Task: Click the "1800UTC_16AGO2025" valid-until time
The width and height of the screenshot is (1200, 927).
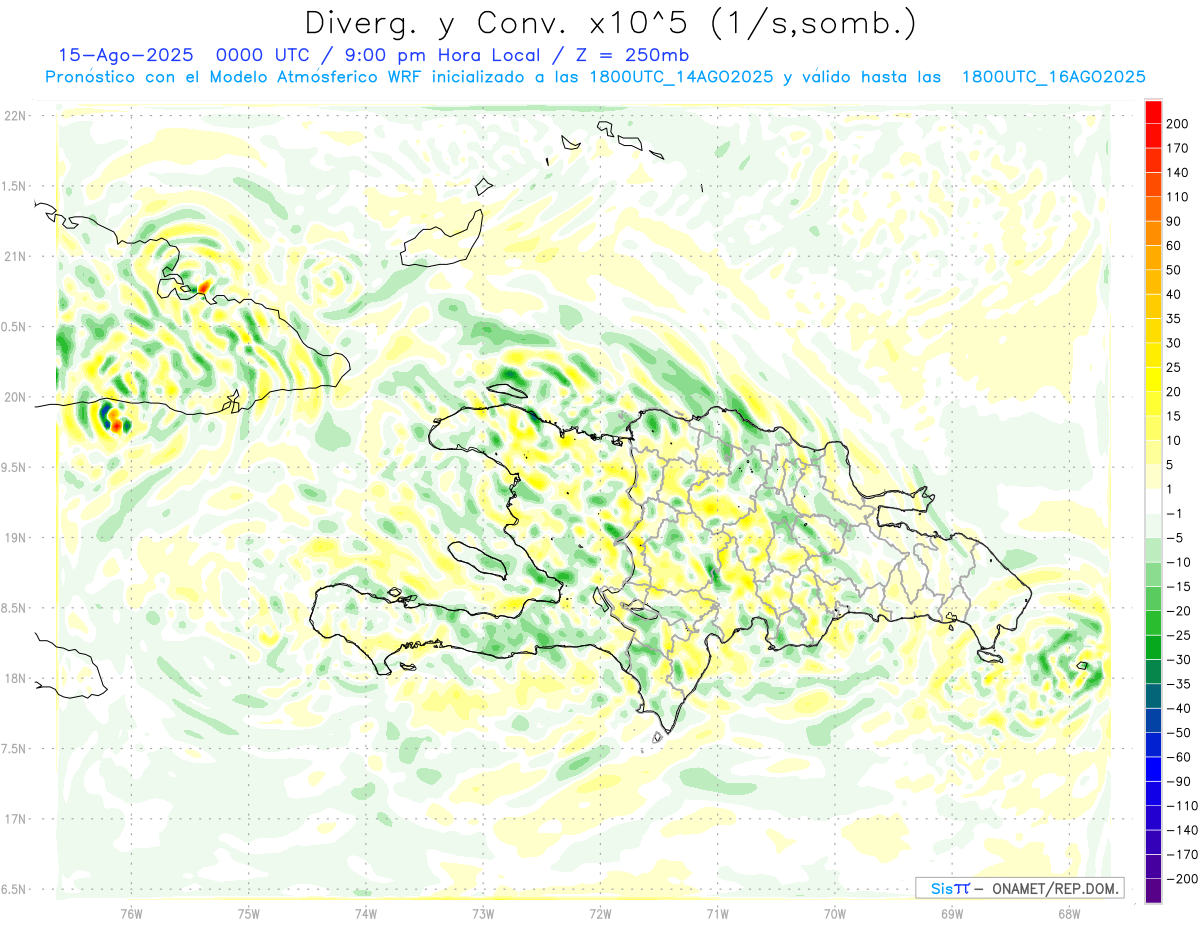Action: coord(1053,77)
